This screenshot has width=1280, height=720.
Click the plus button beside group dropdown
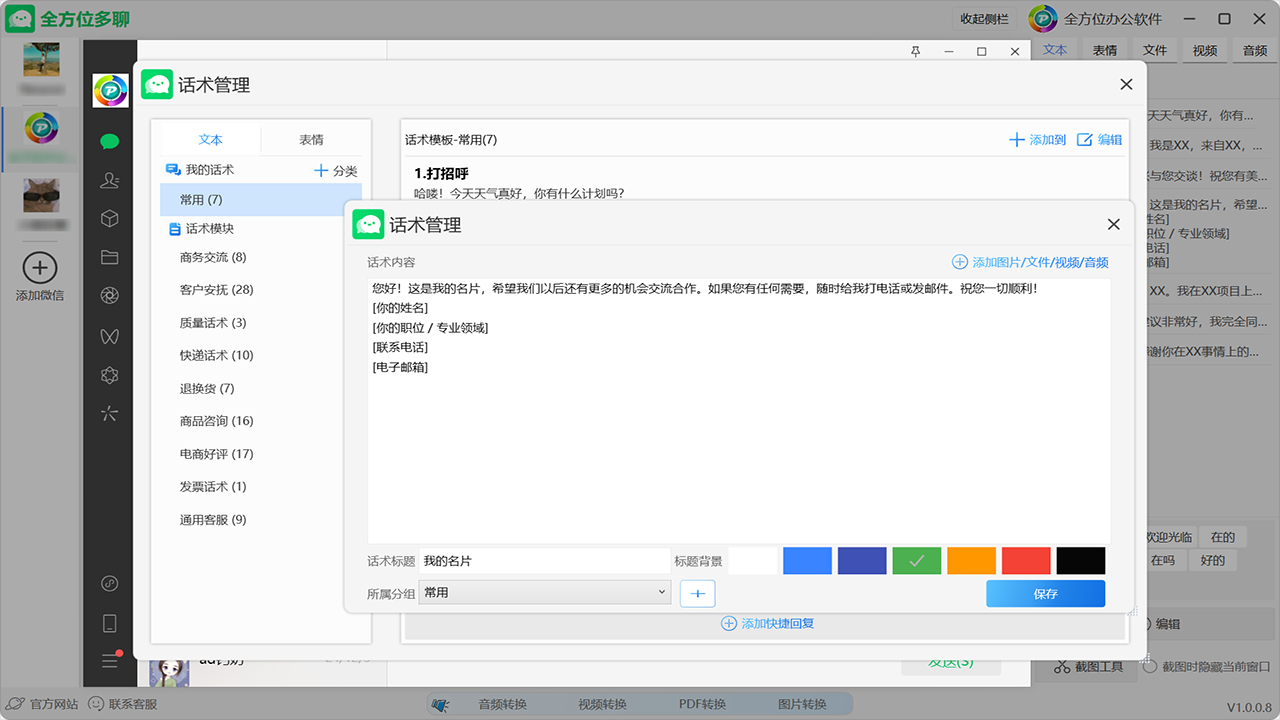pyautogui.click(x=697, y=594)
